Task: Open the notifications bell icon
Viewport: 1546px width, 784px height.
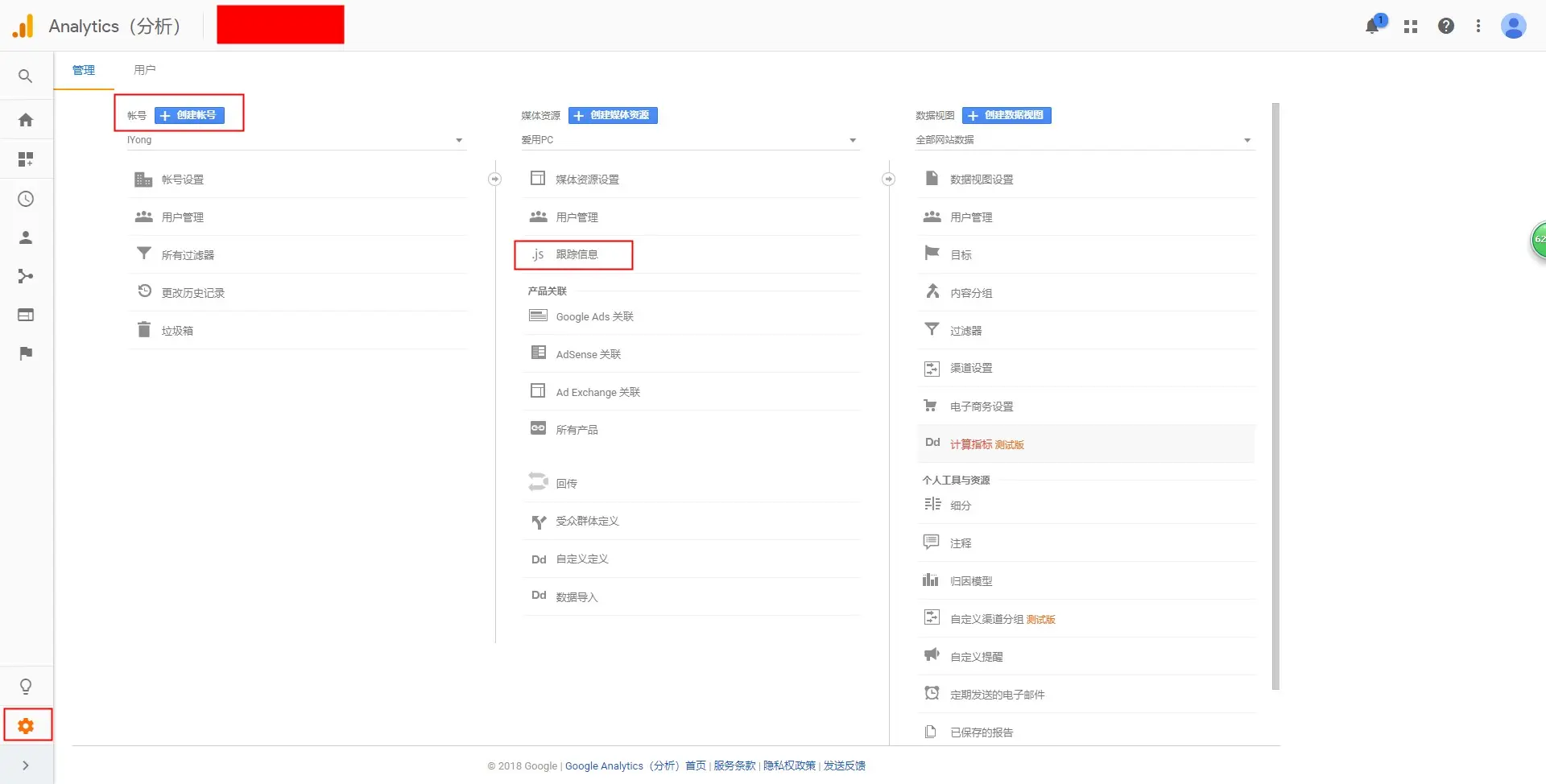Action: point(1372,27)
